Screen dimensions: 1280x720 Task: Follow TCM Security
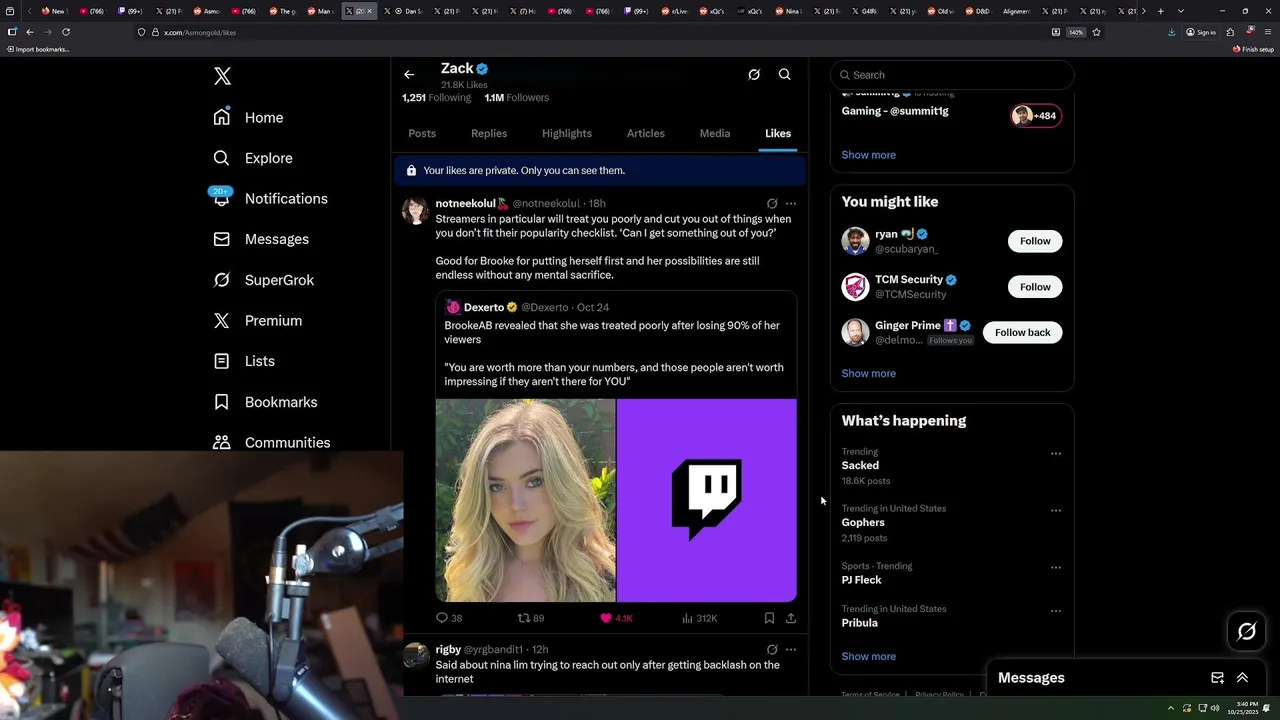coord(1035,287)
